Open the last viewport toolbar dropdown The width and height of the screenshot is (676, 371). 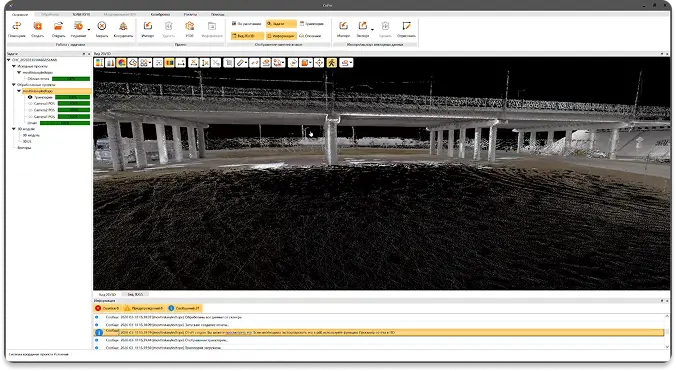coord(351,63)
